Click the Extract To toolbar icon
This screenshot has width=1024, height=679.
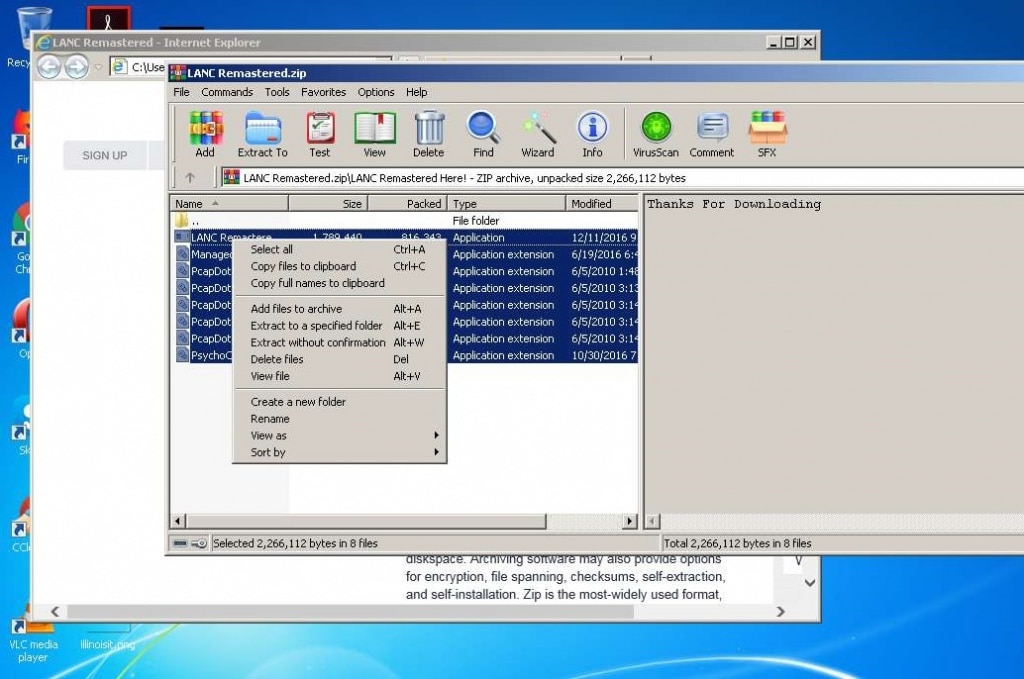click(263, 134)
